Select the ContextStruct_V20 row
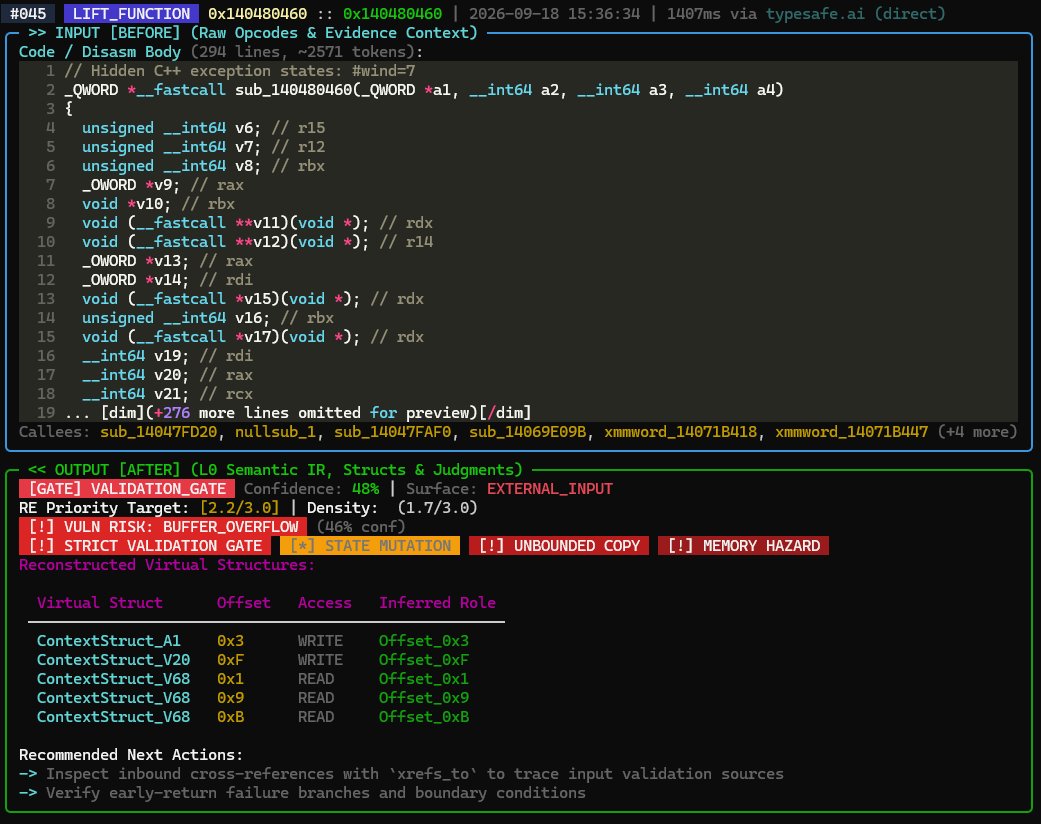 pos(266,660)
